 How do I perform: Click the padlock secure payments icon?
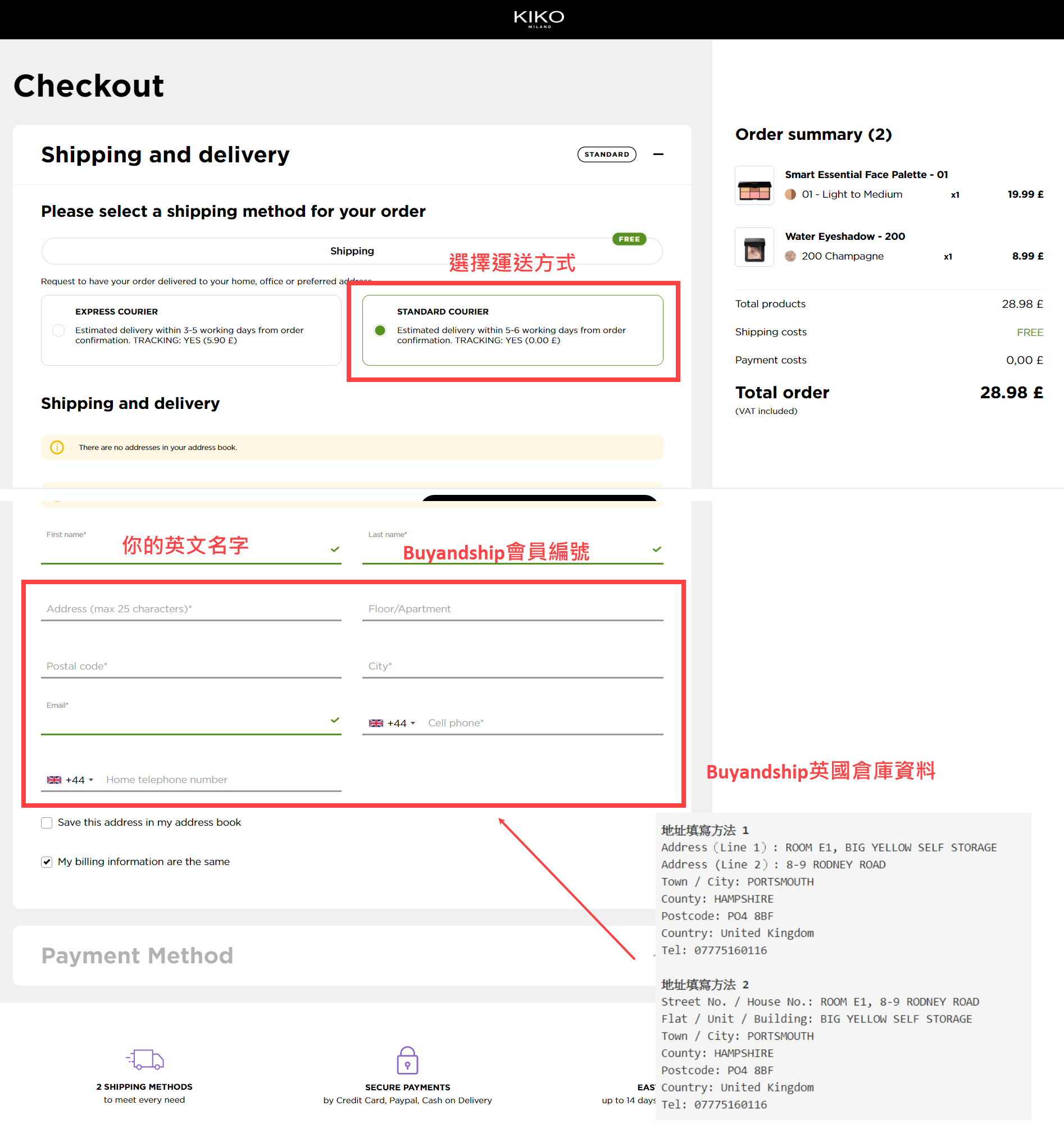click(407, 1060)
